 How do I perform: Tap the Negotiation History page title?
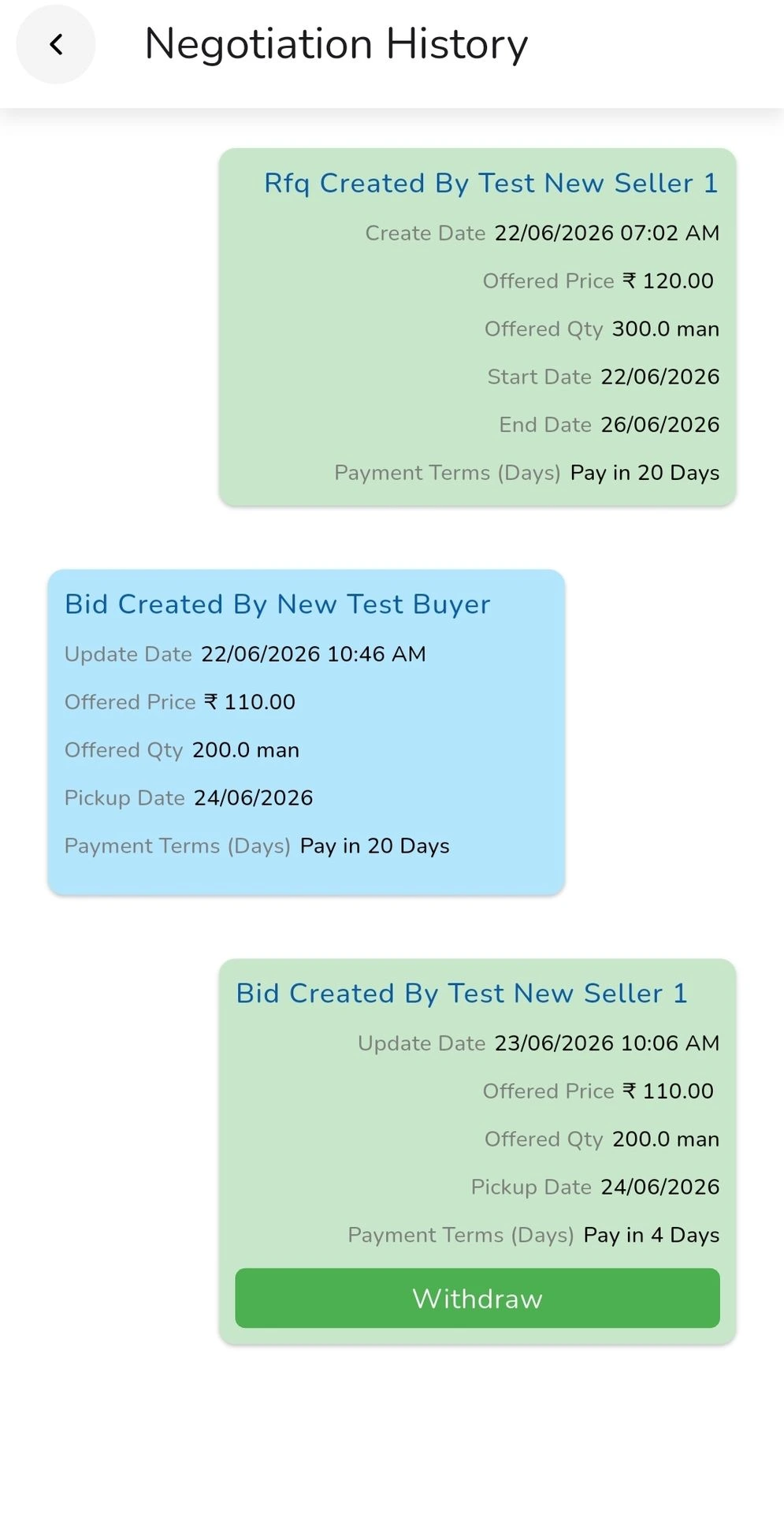[x=336, y=44]
